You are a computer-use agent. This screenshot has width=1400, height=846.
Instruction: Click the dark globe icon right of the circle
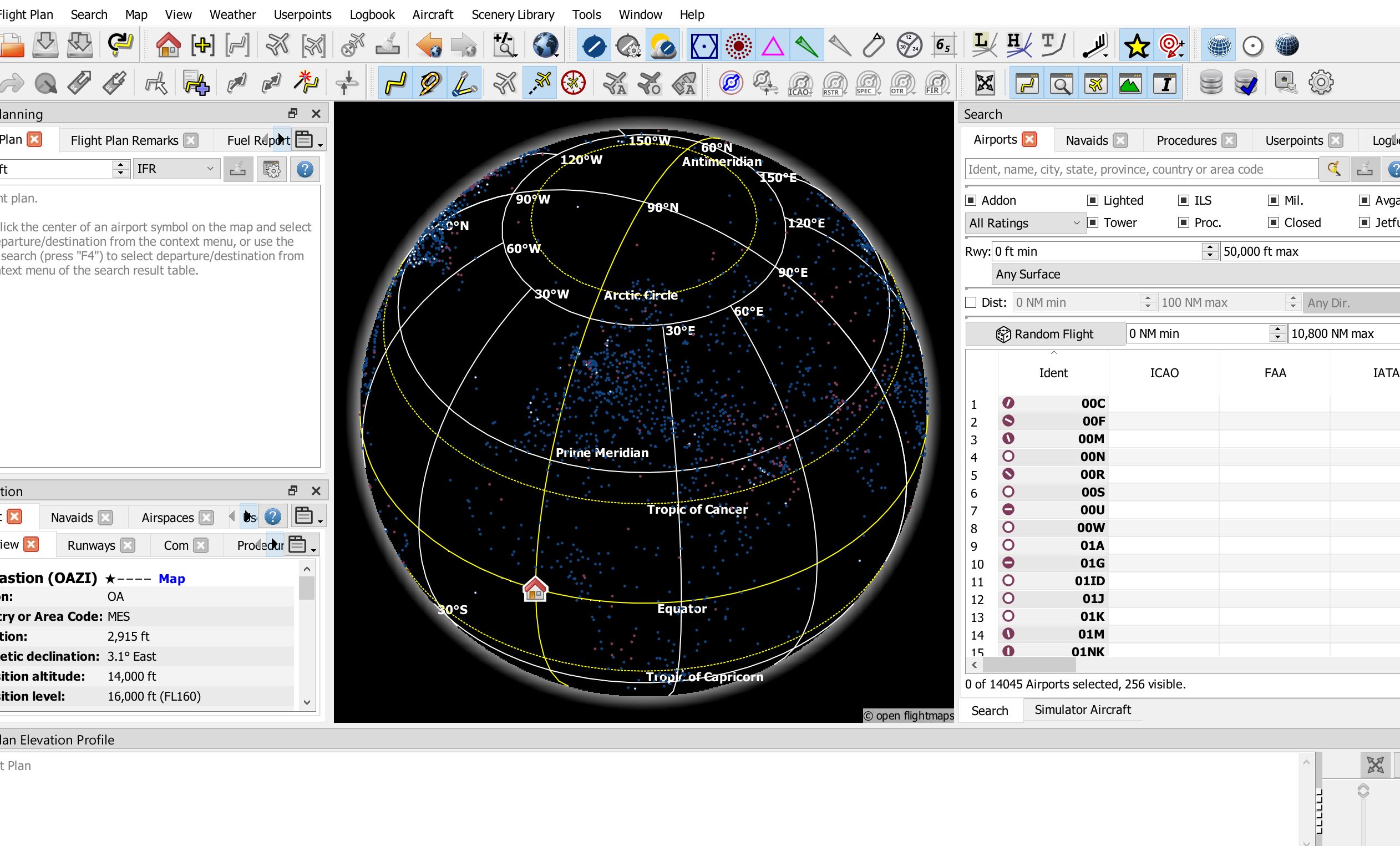point(1287,45)
